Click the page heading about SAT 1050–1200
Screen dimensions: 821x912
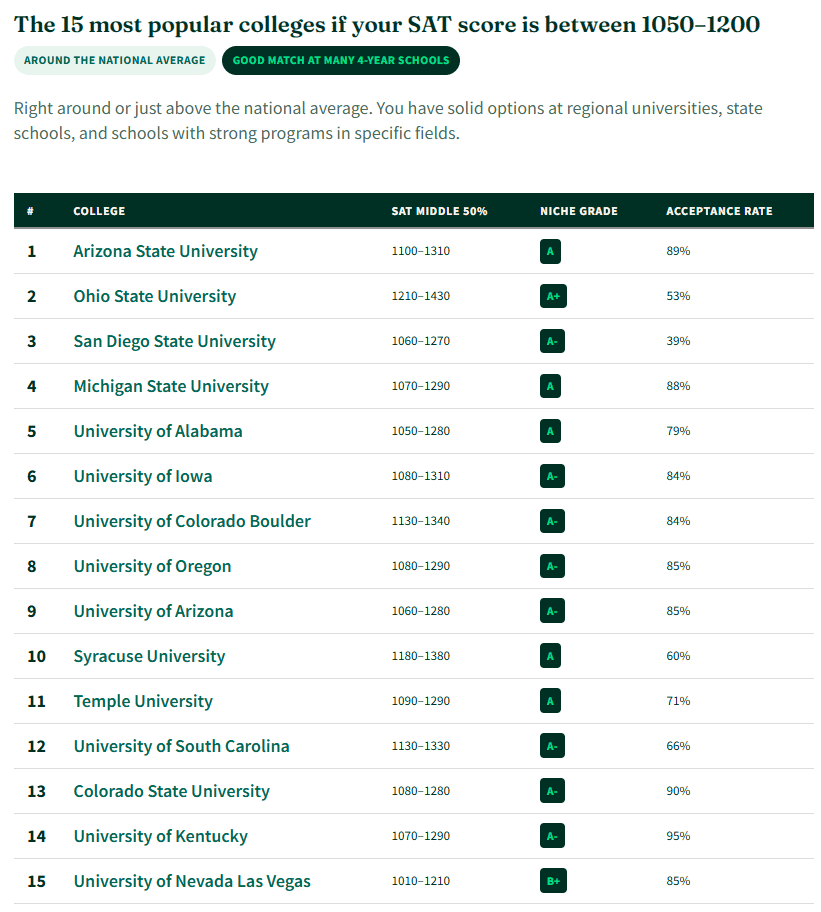click(387, 25)
